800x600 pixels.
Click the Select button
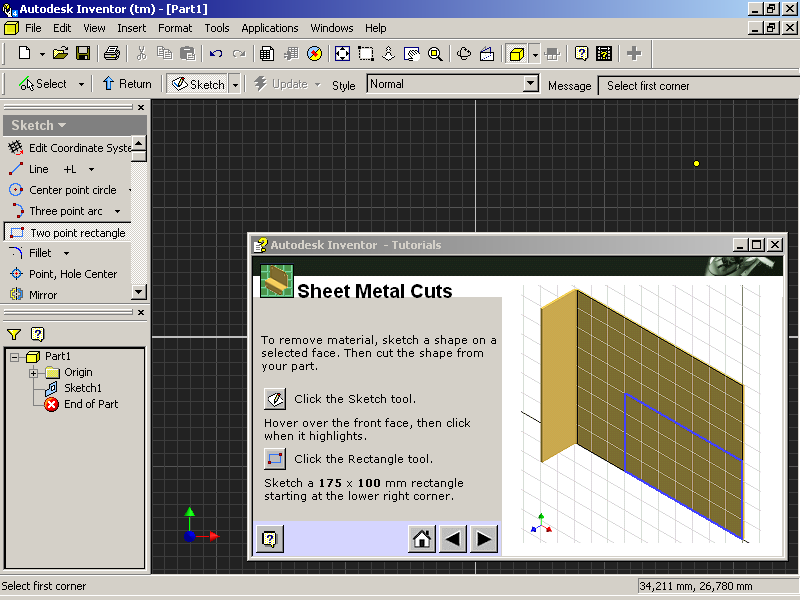pos(43,84)
